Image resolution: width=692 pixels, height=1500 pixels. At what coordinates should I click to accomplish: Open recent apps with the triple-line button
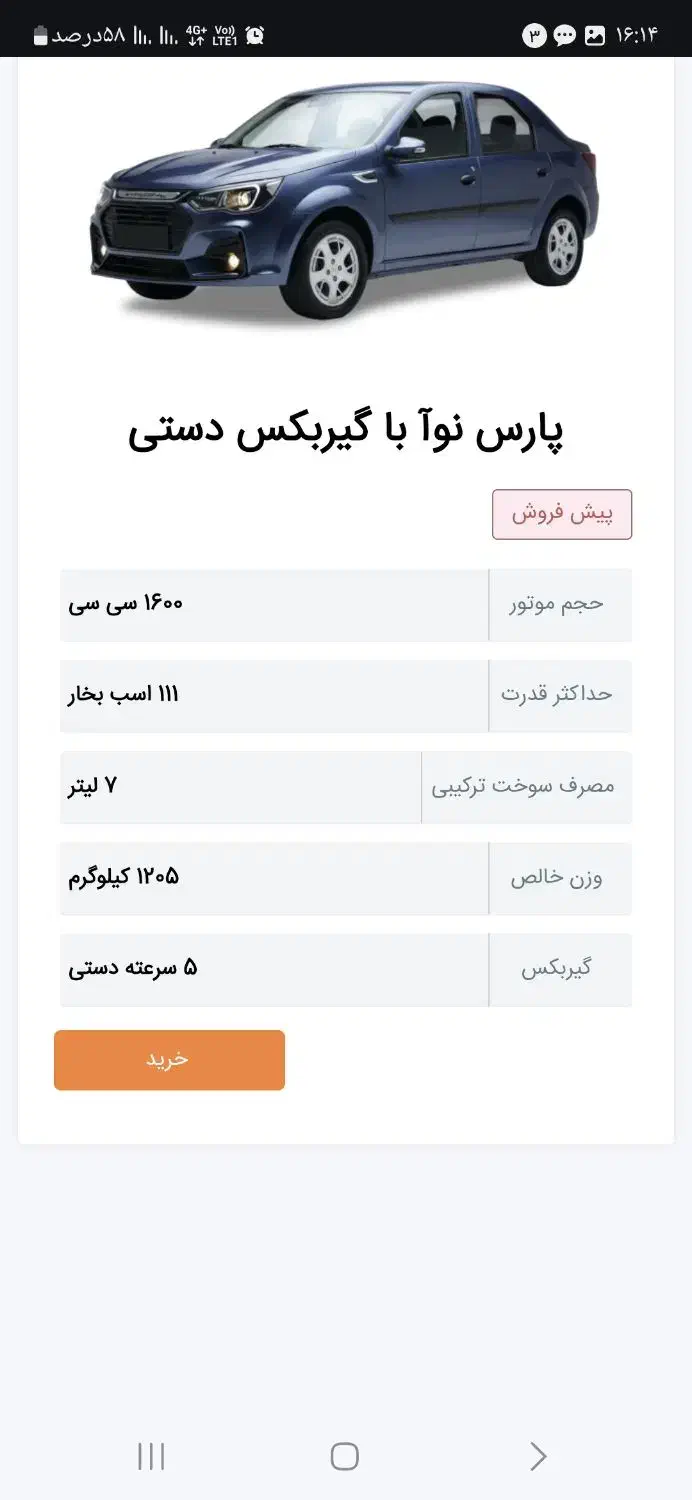150,1458
